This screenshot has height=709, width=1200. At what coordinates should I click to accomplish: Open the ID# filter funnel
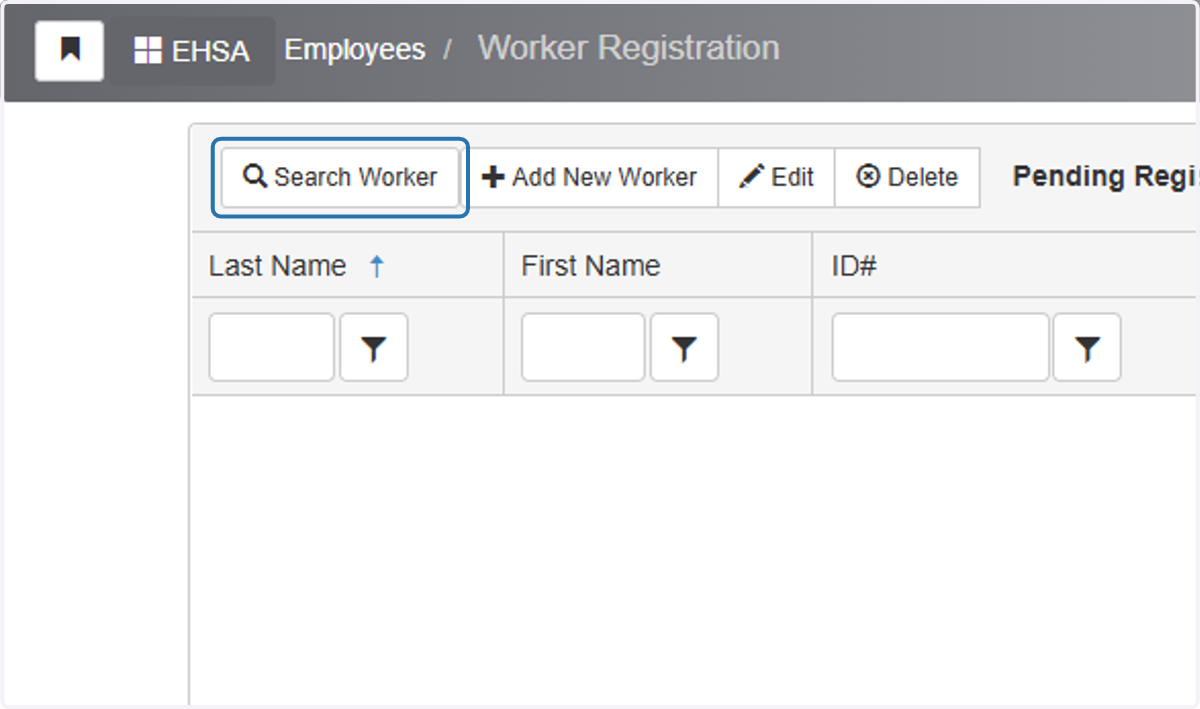(1087, 347)
